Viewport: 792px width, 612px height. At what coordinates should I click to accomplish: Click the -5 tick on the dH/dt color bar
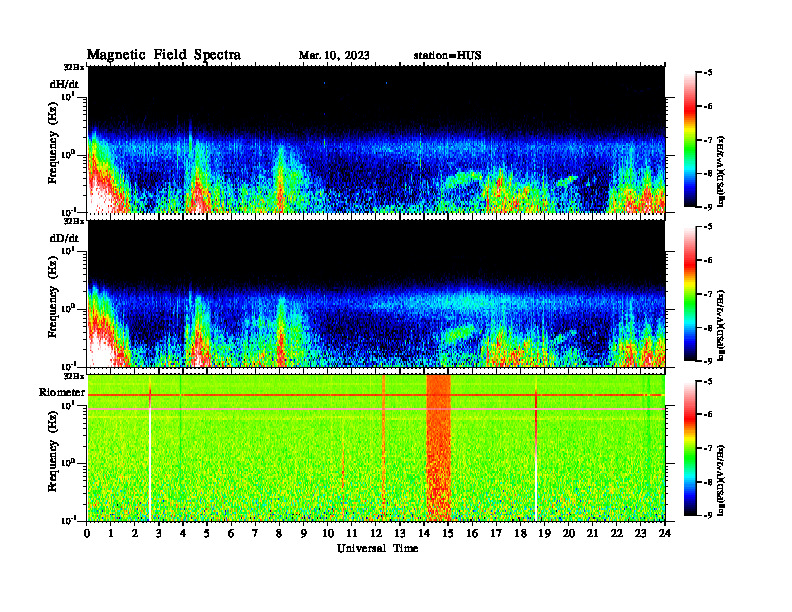pos(708,73)
